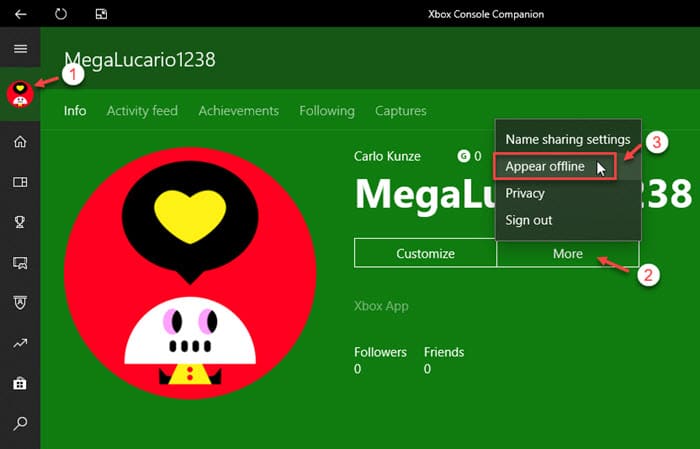
Task: Refresh the page with the reload icon
Action: [61, 14]
